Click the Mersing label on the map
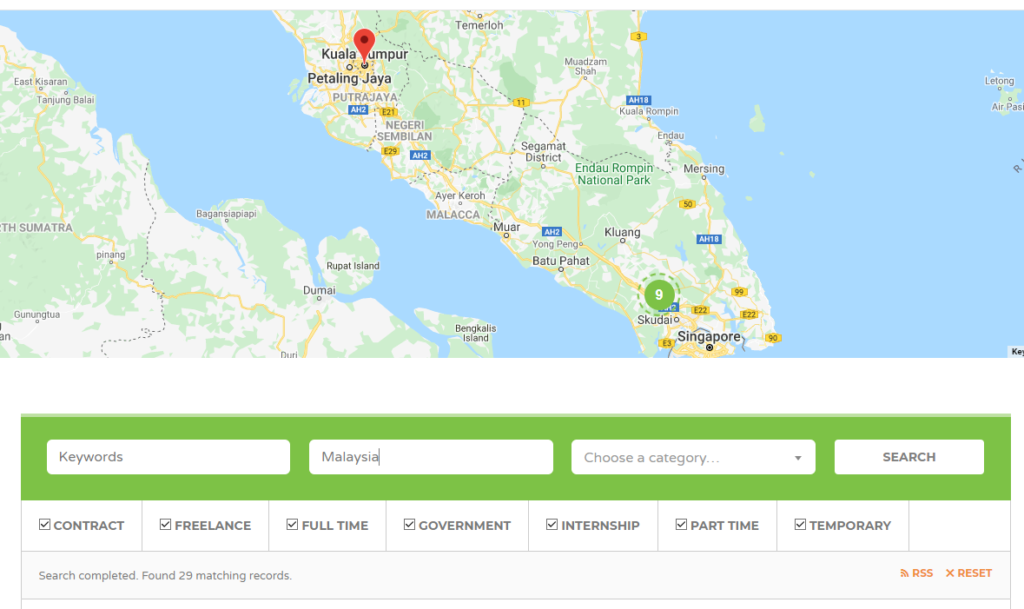The height and width of the screenshot is (609, 1024). point(703,168)
